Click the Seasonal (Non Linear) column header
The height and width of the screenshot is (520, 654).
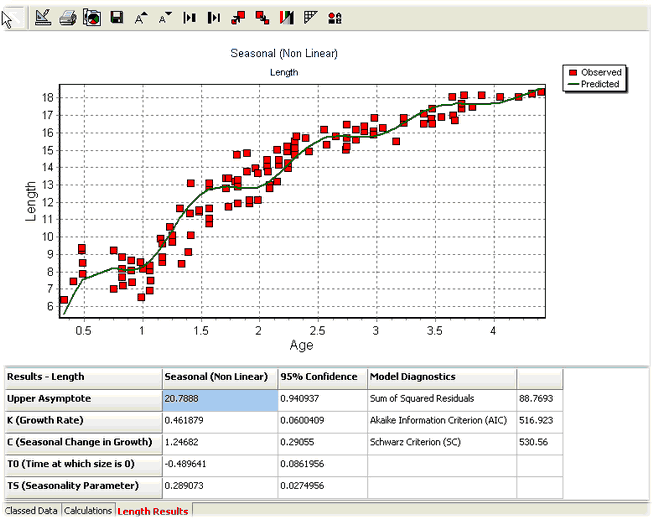click(x=220, y=378)
